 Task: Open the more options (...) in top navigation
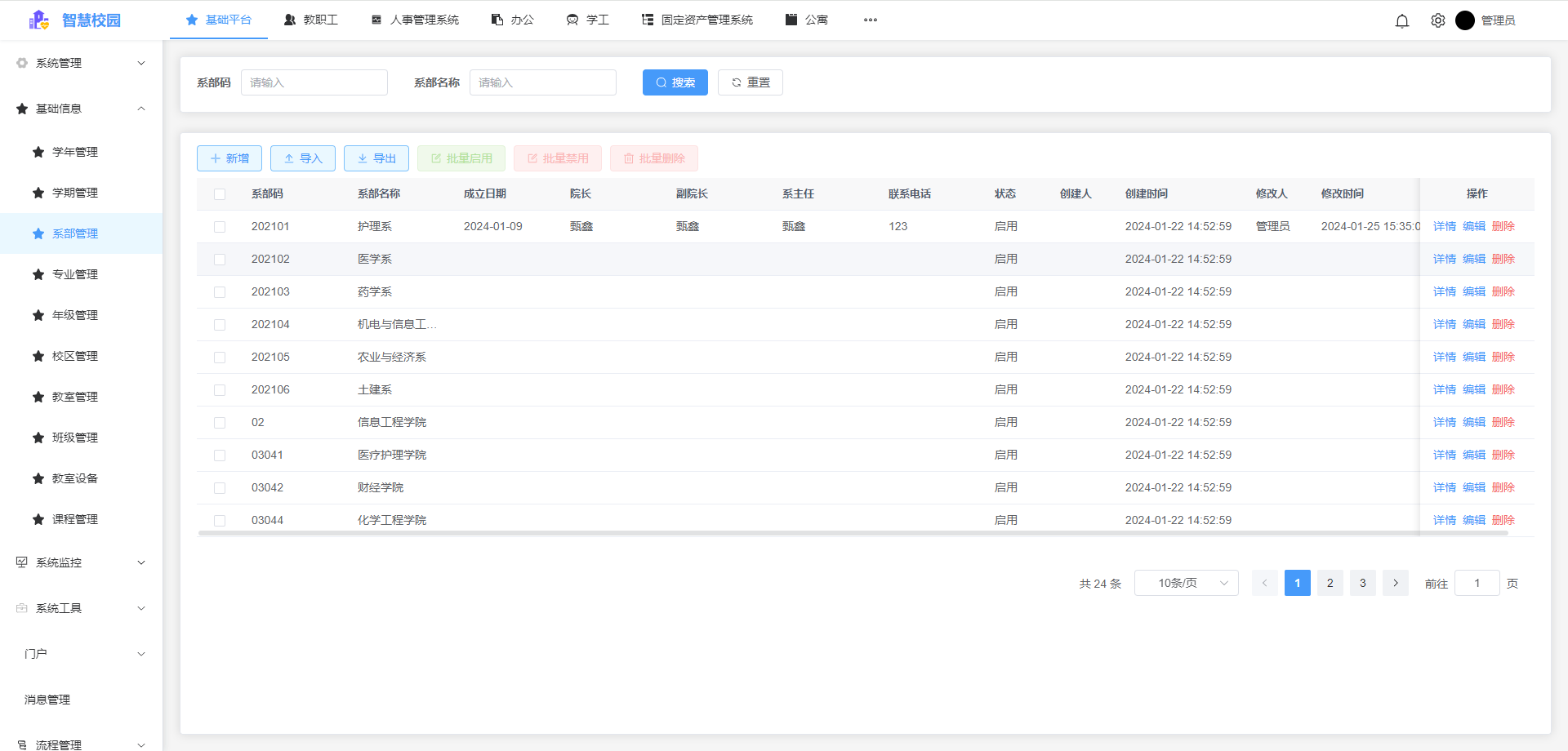click(870, 20)
